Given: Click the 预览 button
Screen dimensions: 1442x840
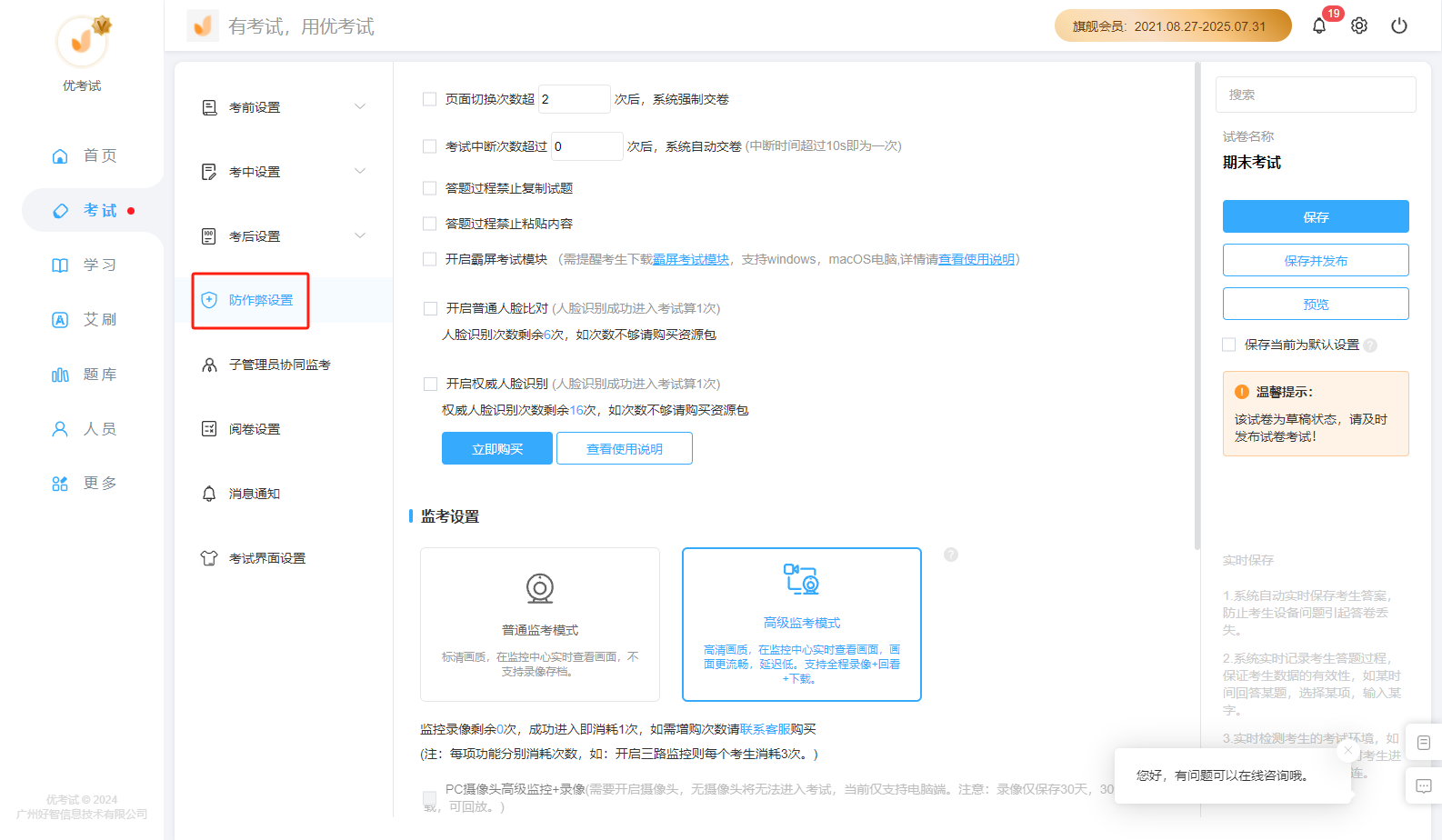Looking at the screenshot, I should pos(1316,304).
